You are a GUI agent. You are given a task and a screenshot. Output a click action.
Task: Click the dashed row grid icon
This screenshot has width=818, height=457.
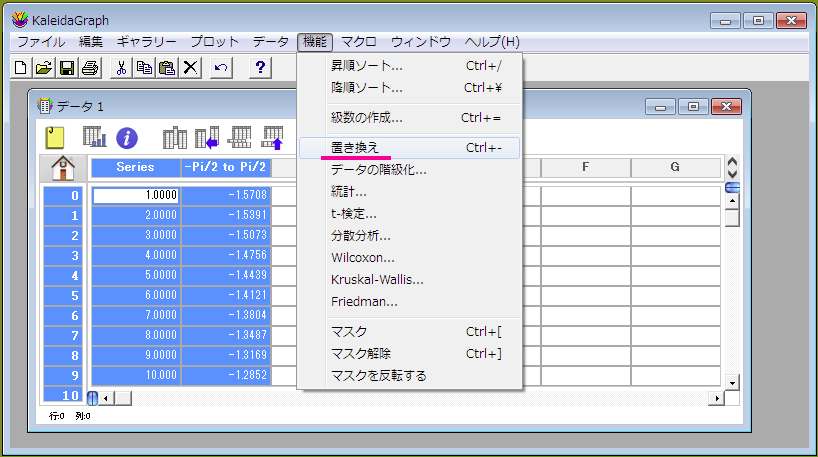(x=239, y=138)
